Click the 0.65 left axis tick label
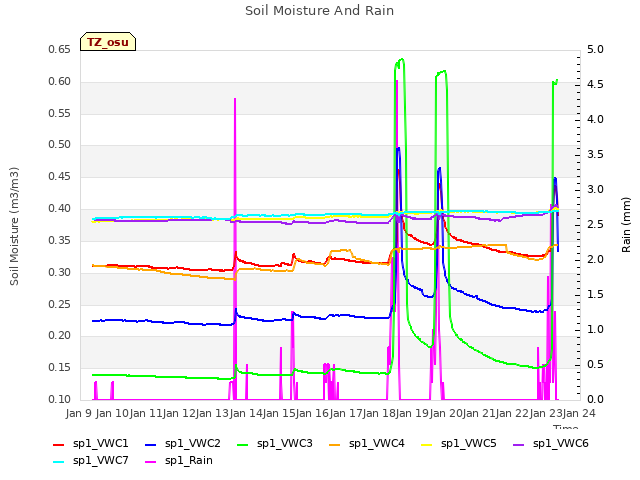The height and width of the screenshot is (480, 640). 60,49
